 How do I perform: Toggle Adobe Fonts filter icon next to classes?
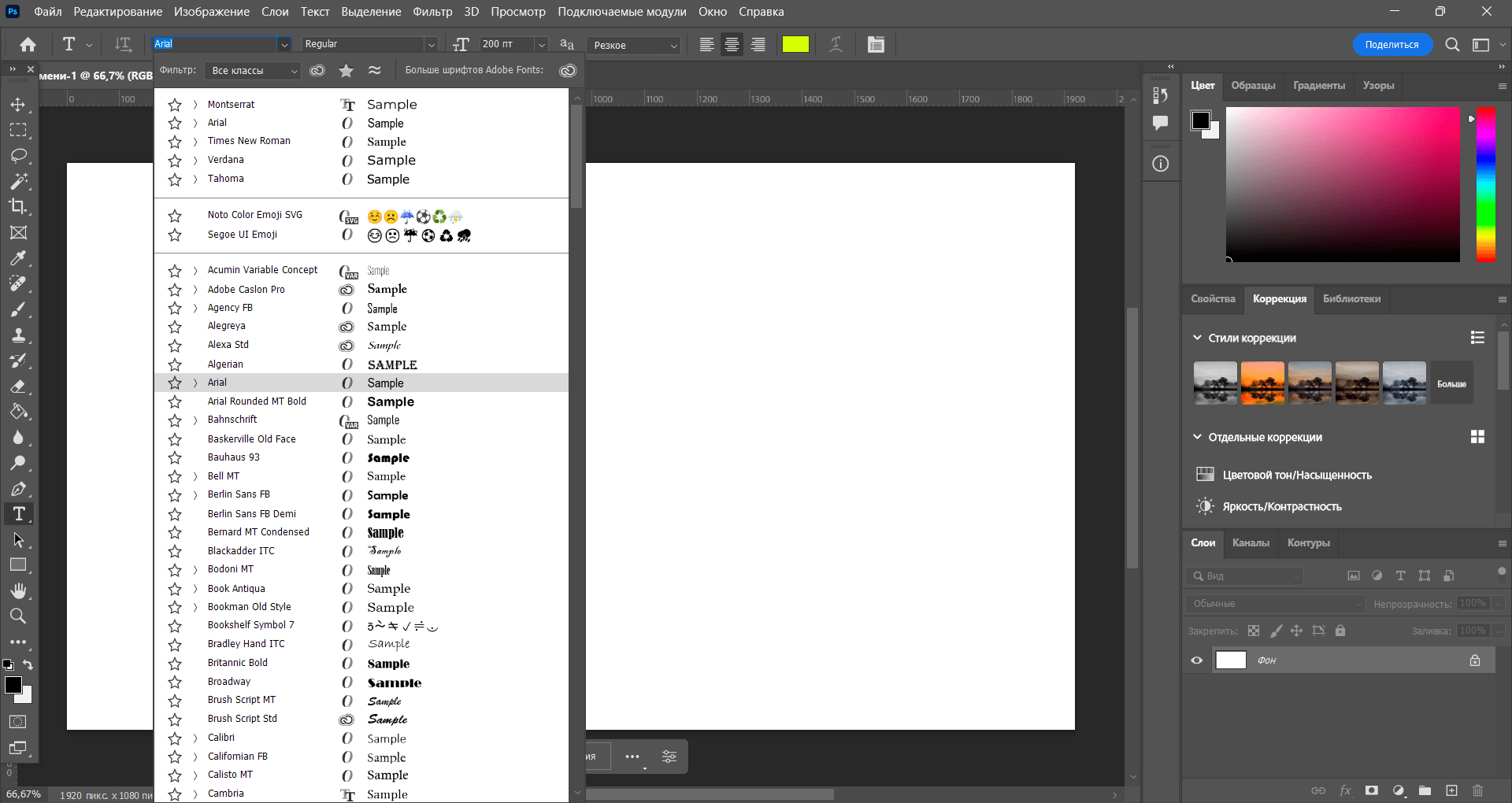tap(317, 71)
